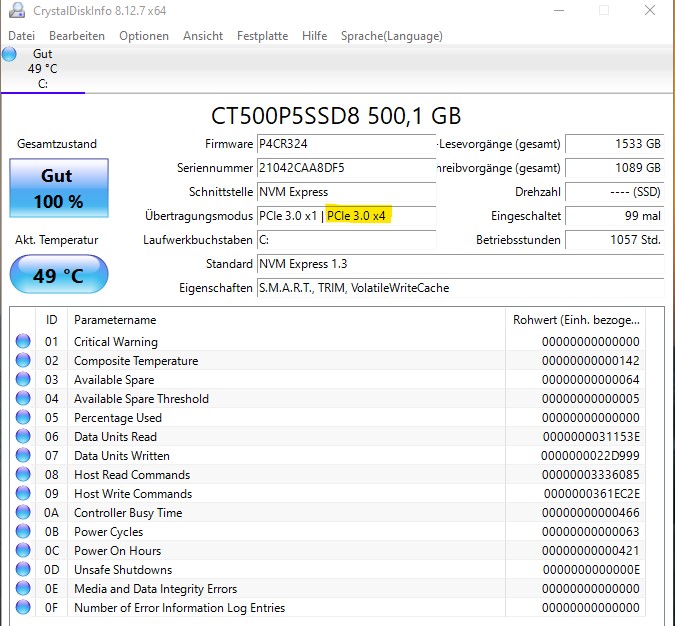Click status orb of Power Cycles row
This screenshot has width=675, height=626.
[x=23, y=531]
